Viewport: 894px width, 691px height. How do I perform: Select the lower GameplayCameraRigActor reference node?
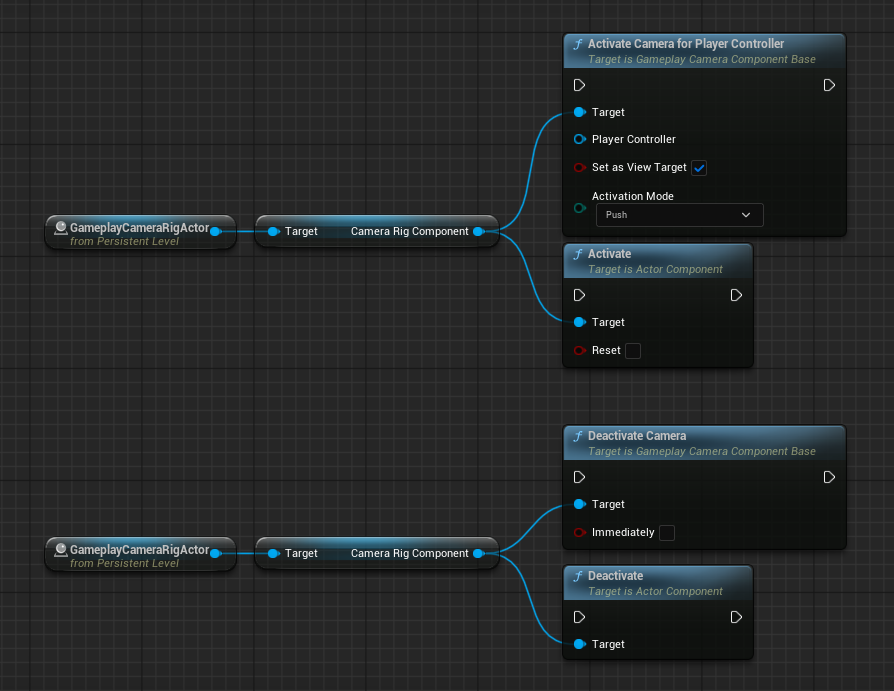(140, 554)
